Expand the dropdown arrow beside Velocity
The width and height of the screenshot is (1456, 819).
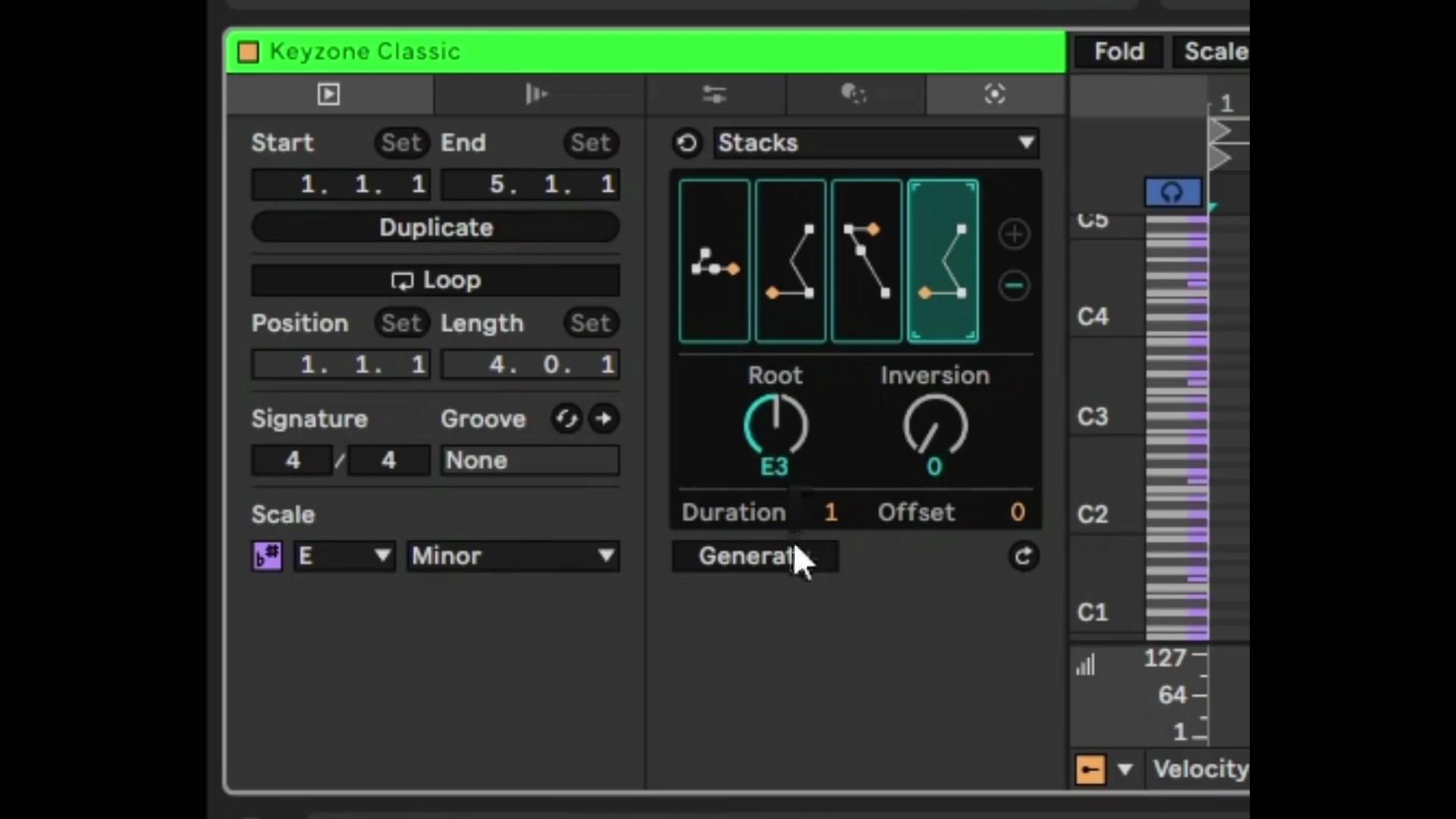tap(1125, 770)
